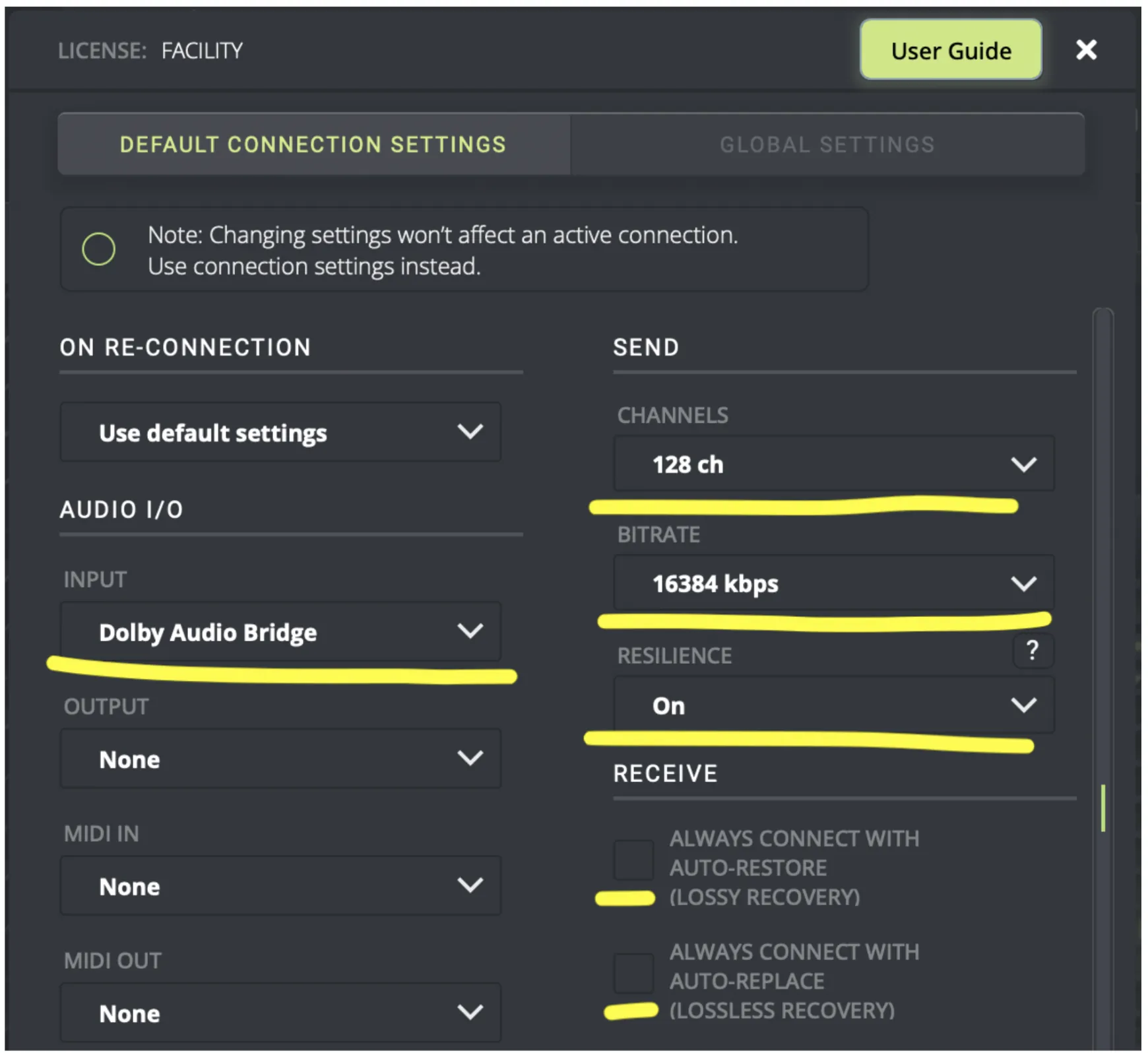Viewport: 1148px width, 1053px height.
Task: Enable Always Connect with Auto-Restore checkbox
Action: 633,860
